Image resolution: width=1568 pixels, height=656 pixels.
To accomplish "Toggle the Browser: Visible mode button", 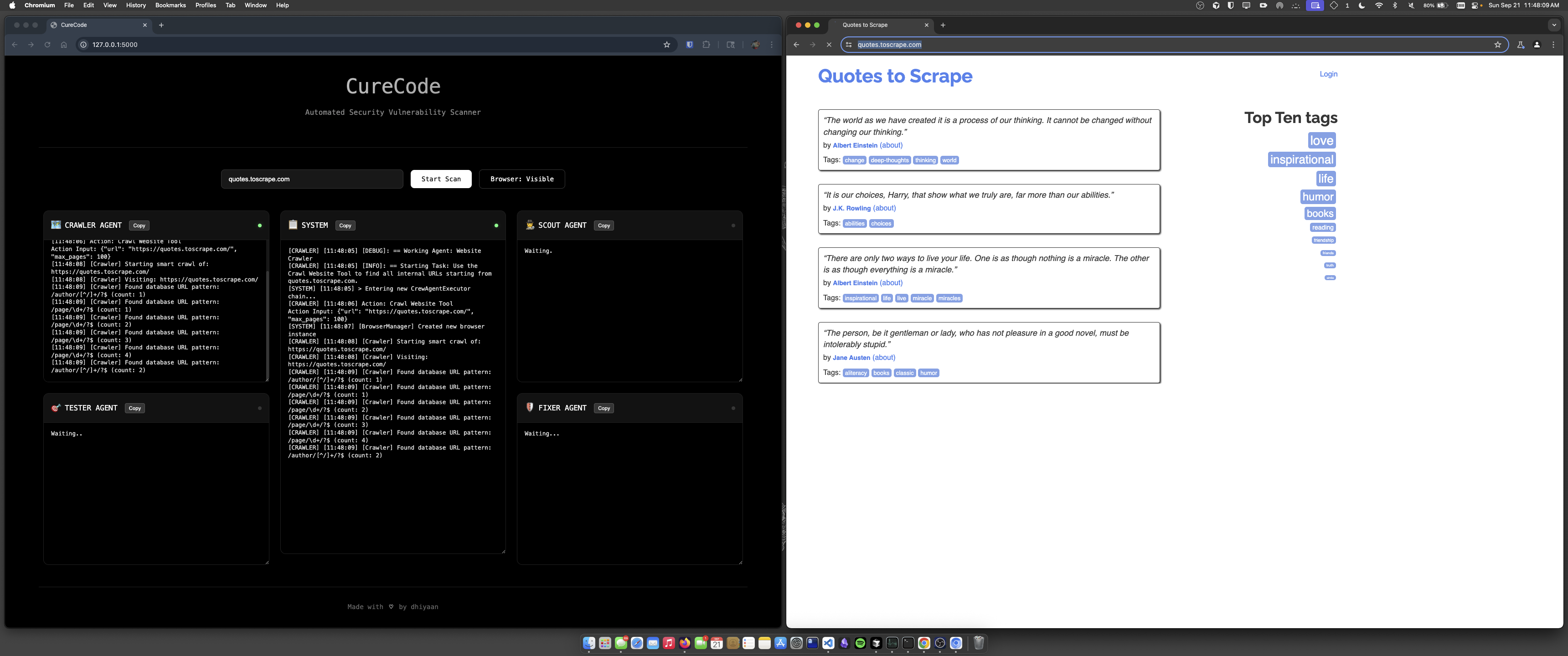I will point(521,179).
